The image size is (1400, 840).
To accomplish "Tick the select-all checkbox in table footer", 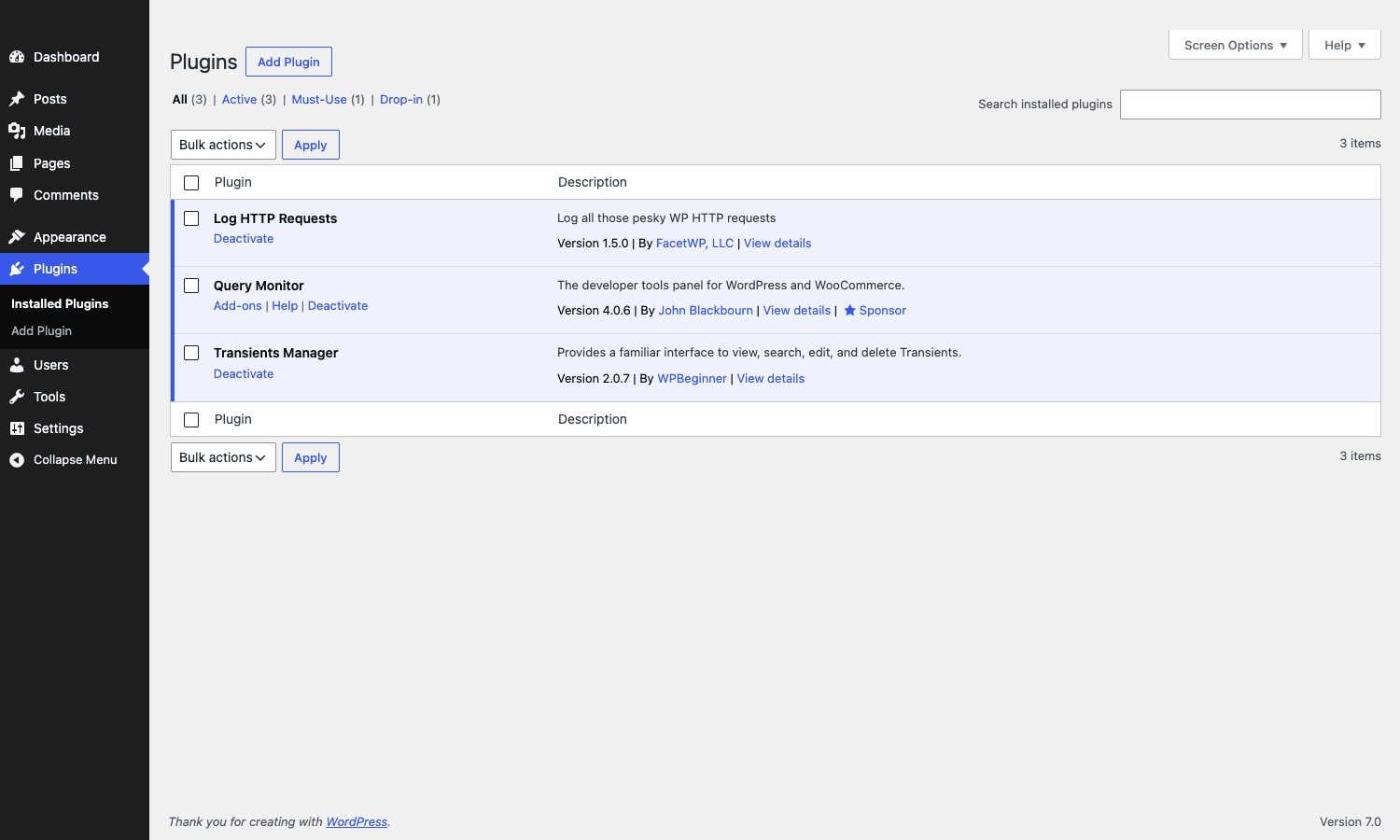I will (x=191, y=420).
